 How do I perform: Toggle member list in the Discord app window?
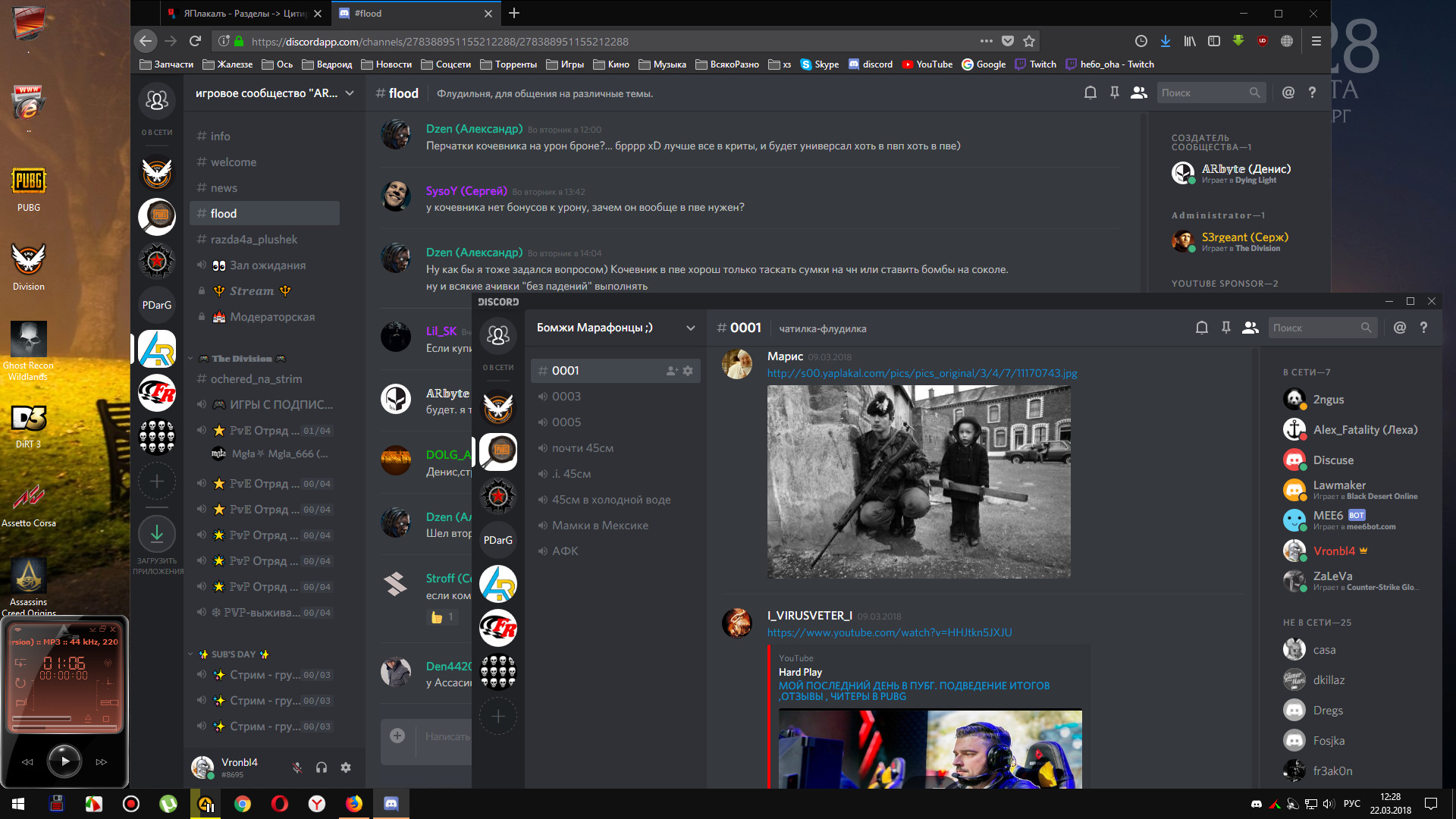click(1250, 328)
